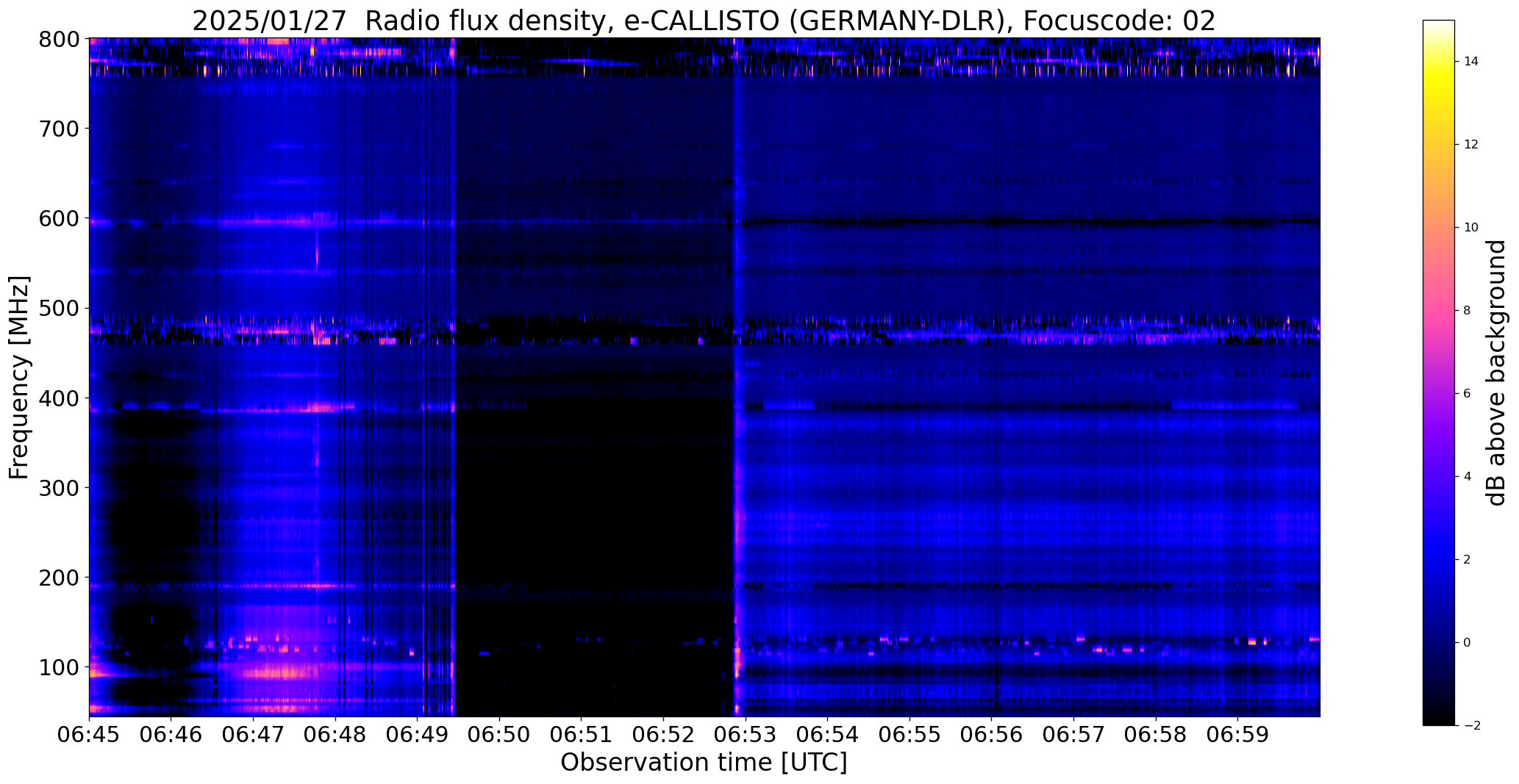
Task: Click the 06:59 time tick label
Action: (x=1237, y=735)
